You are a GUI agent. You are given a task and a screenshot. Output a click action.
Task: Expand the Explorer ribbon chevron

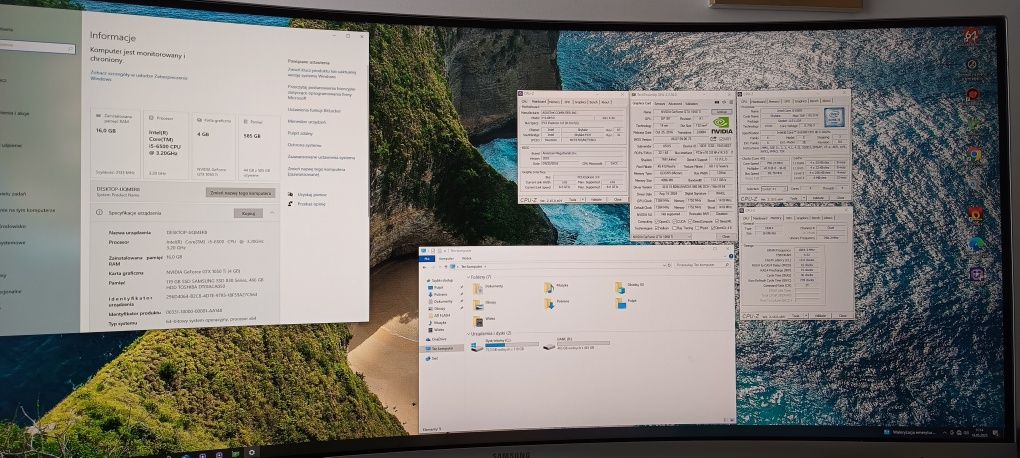point(725,256)
